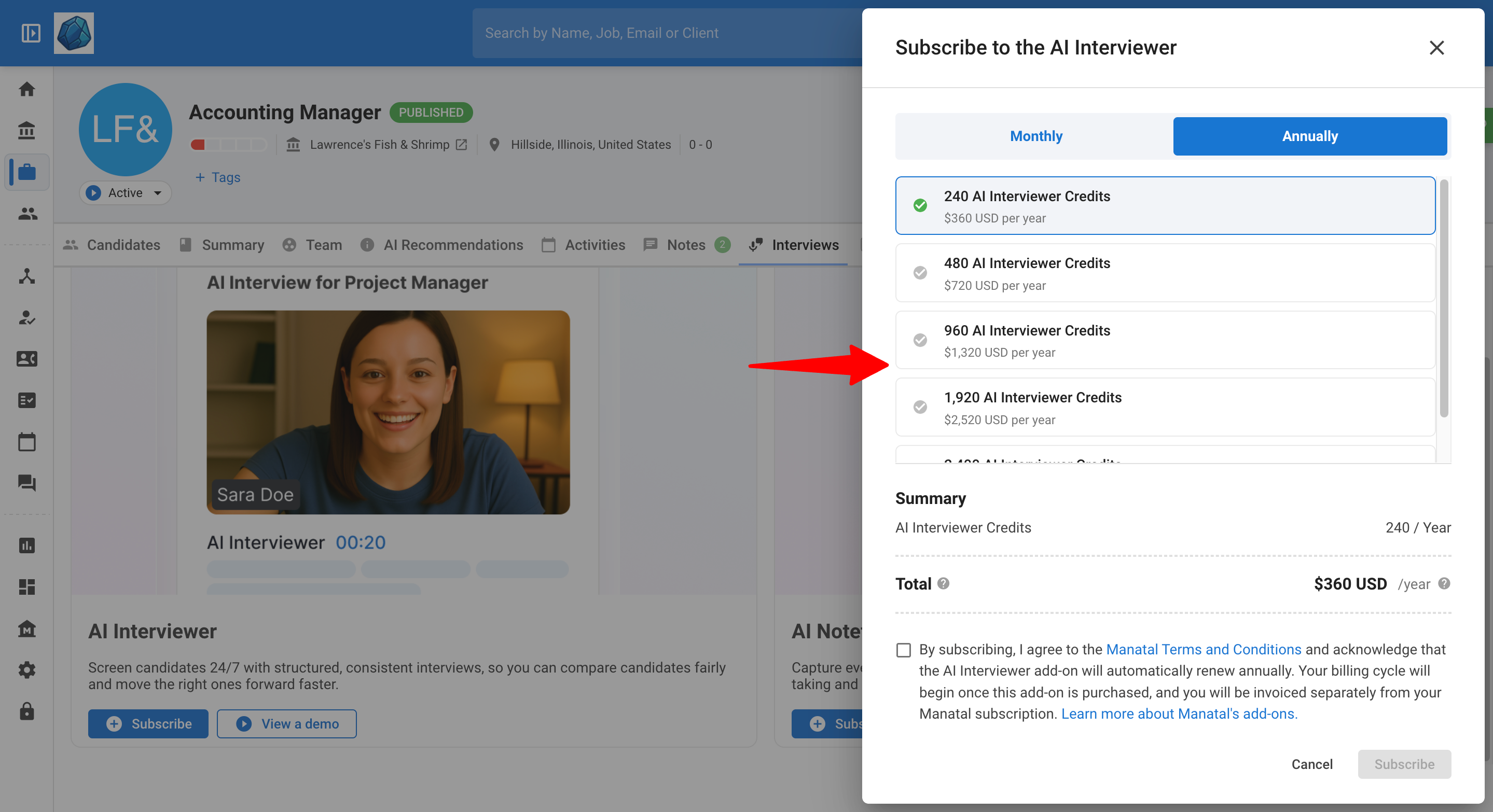1493x812 pixels.
Task: Open the Jobs briefcase sidebar icon
Action: (x=26, y=172)
